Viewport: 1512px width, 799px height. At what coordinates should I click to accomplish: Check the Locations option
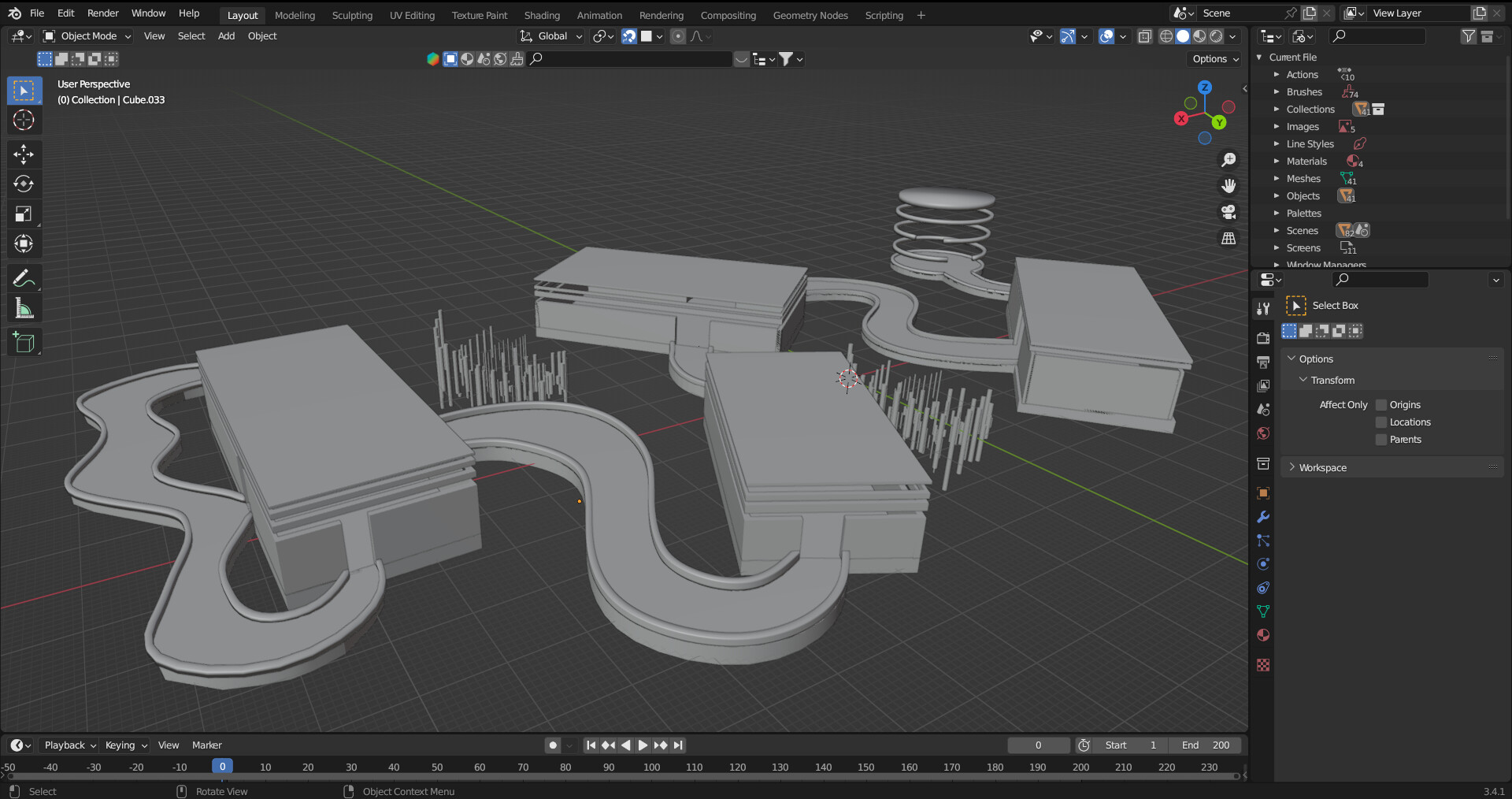[x=1380, y=422]
